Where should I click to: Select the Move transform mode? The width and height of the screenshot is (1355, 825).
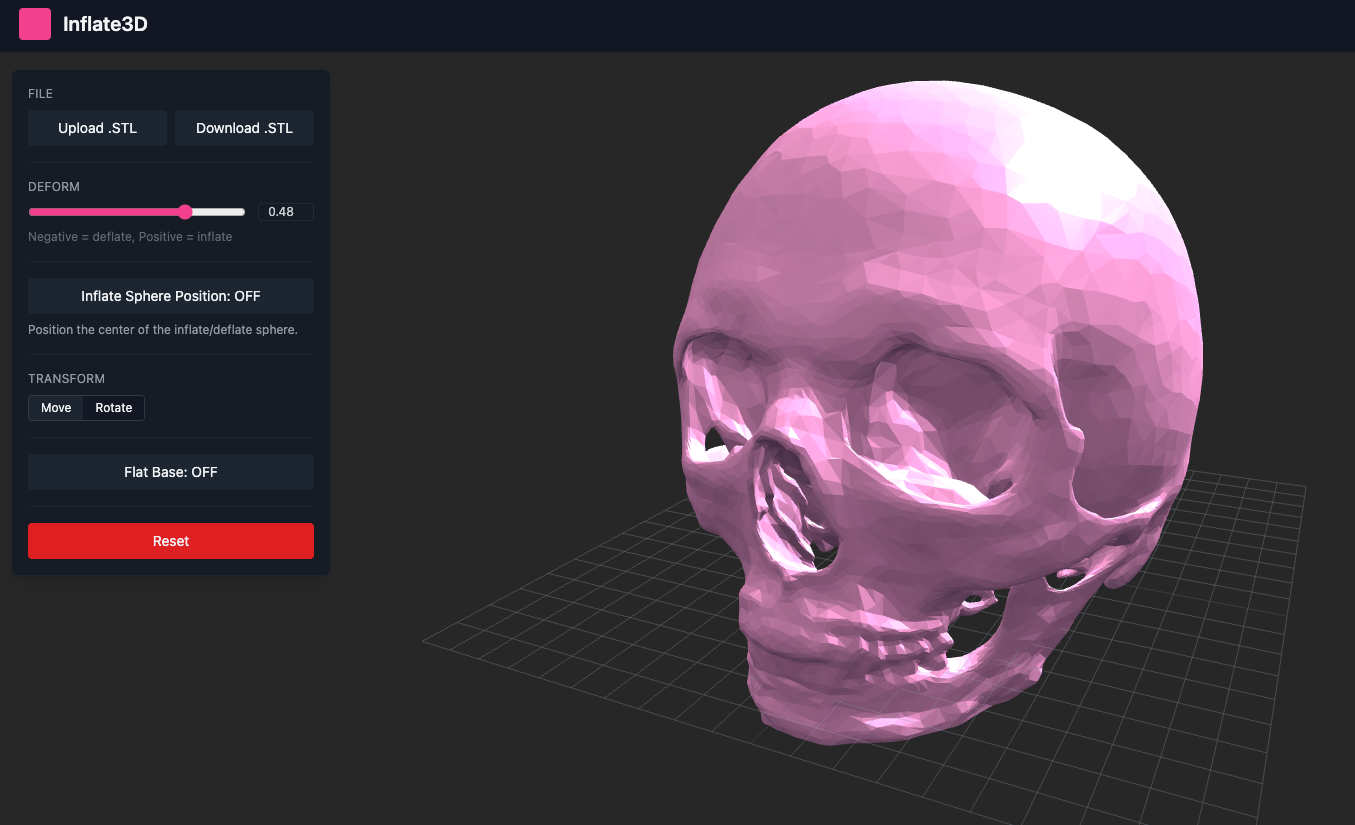tap(56, 408)
